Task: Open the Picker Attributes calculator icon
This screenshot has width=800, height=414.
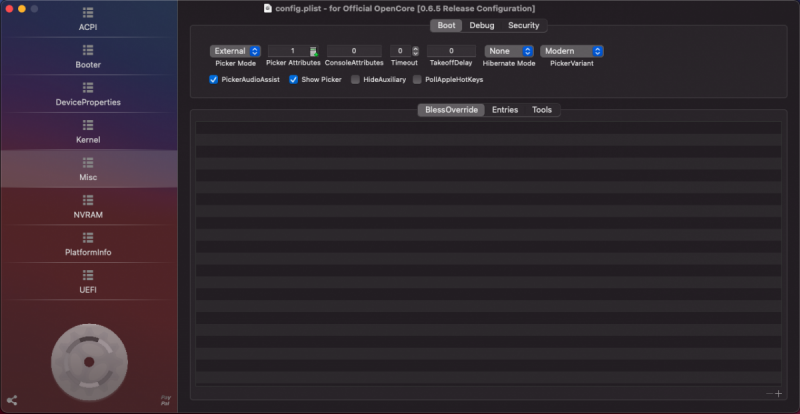Action: [x=313, y=51]
